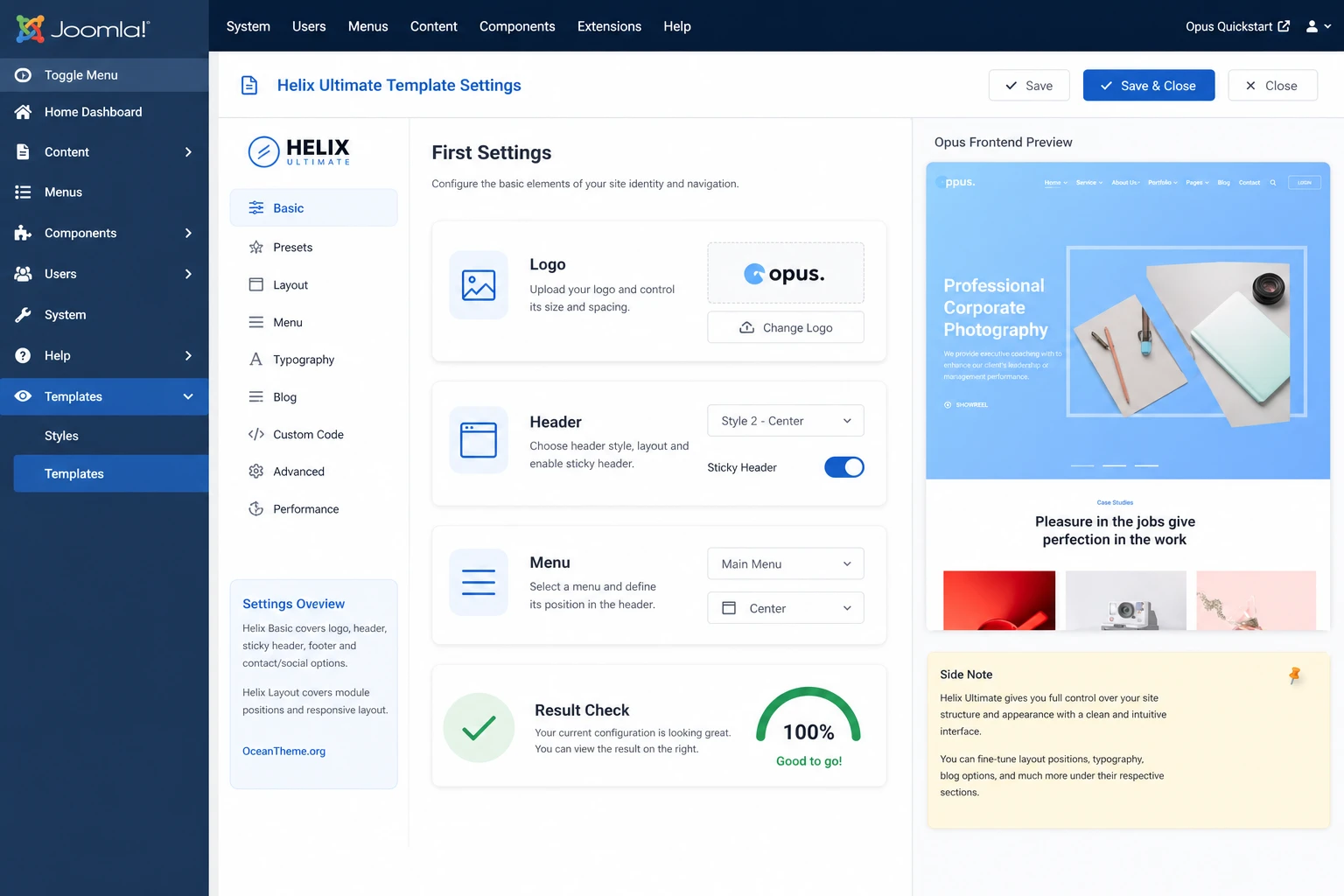Click the Header window card icon
This screenshot has width=1344, height=896.
coord(479,440)
